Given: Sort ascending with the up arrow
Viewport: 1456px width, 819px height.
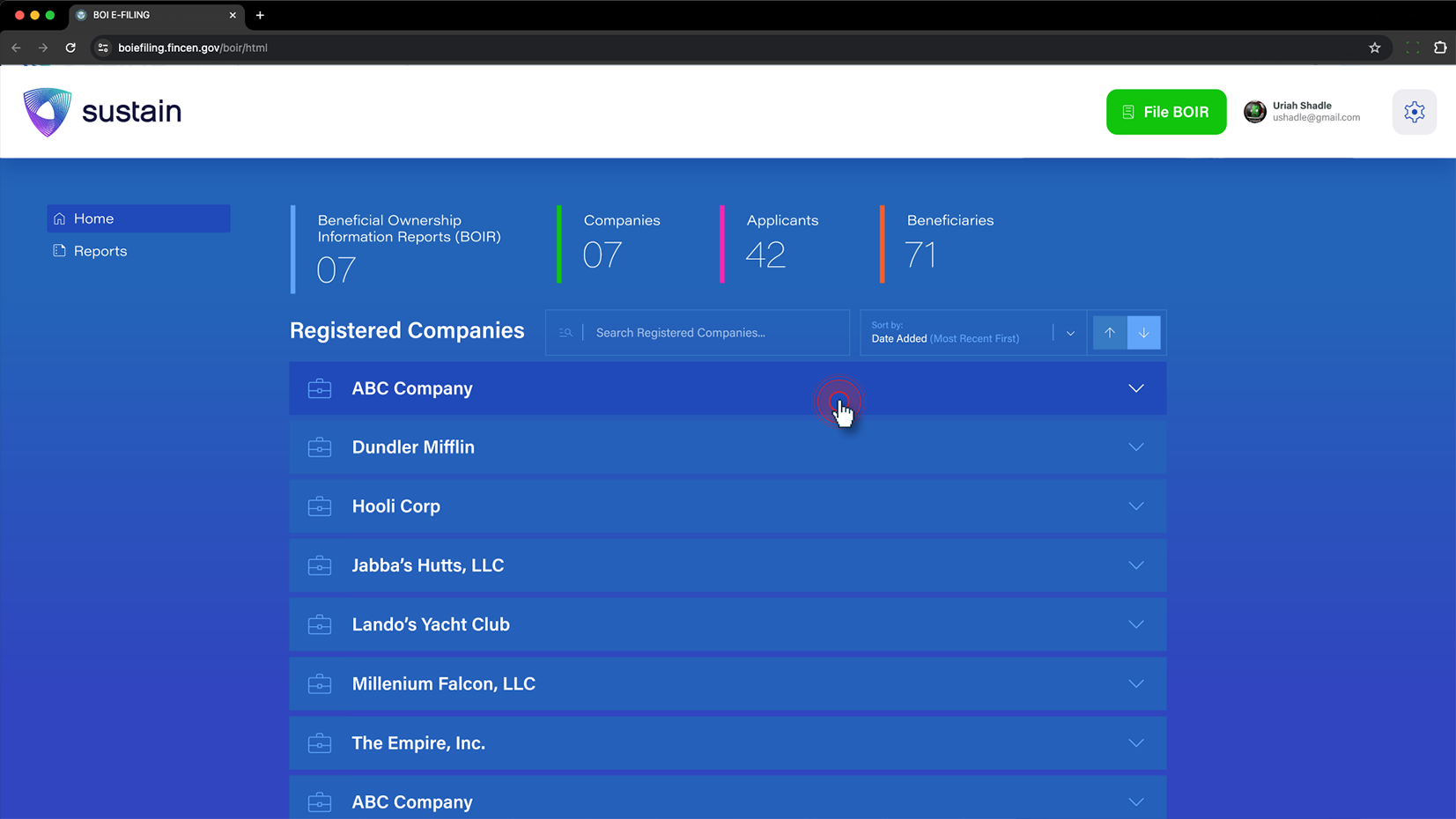Looking at the screenshot, I should (x=1110, y=333).
